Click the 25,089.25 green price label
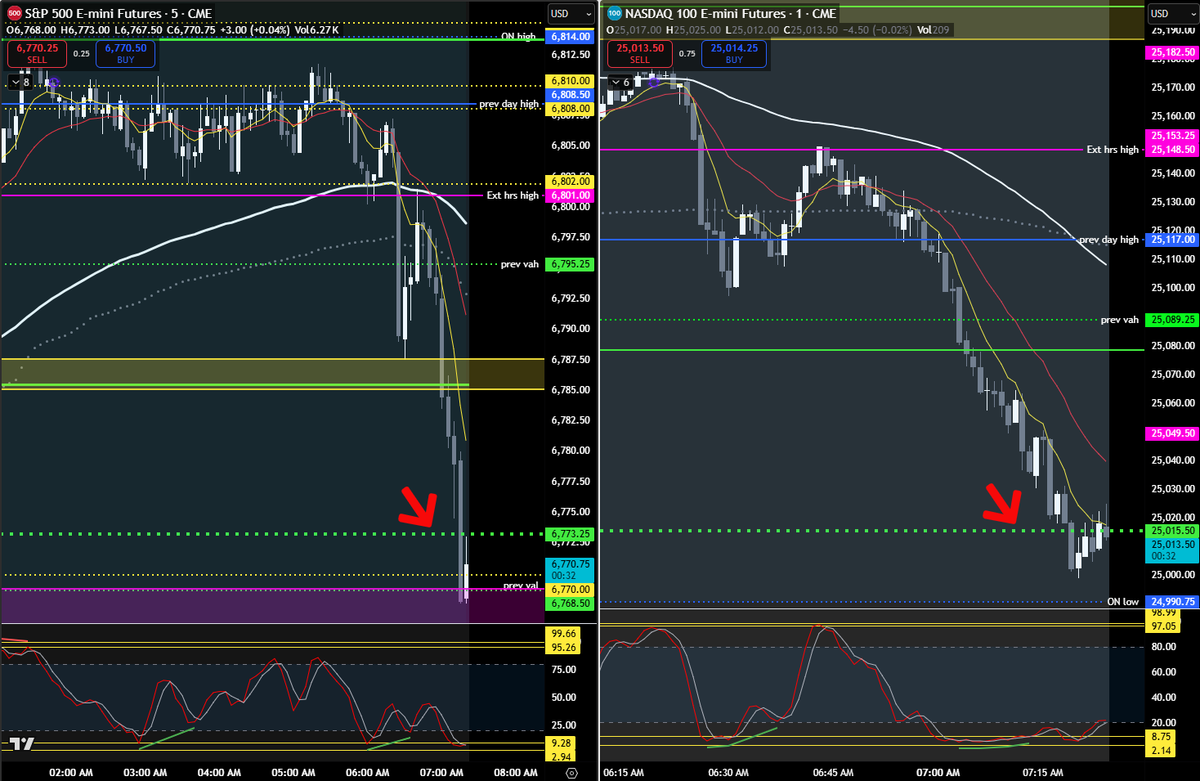The height and width of the screenshot is (781, 1200). click(1171, 320)
